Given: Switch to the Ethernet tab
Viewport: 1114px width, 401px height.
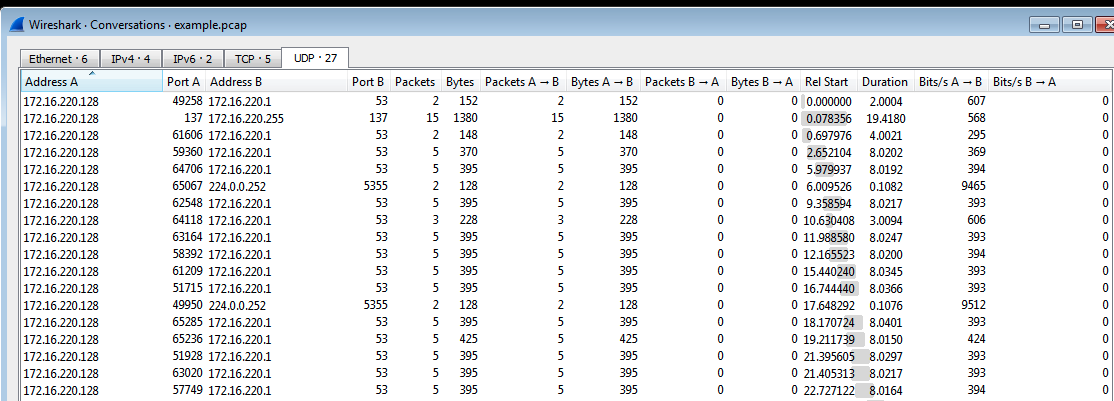Looking at the screenshot, I should click(58, 59).
